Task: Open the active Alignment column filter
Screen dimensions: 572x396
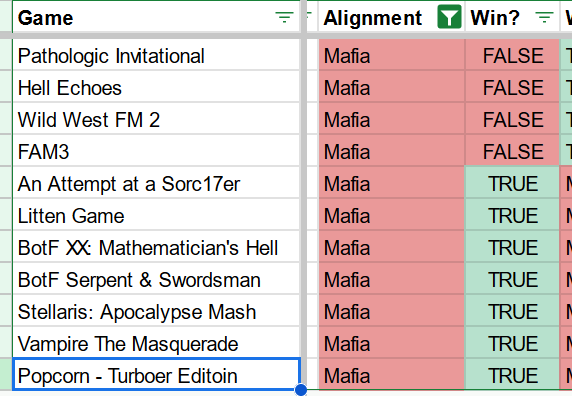Action: tap(449, 17)
